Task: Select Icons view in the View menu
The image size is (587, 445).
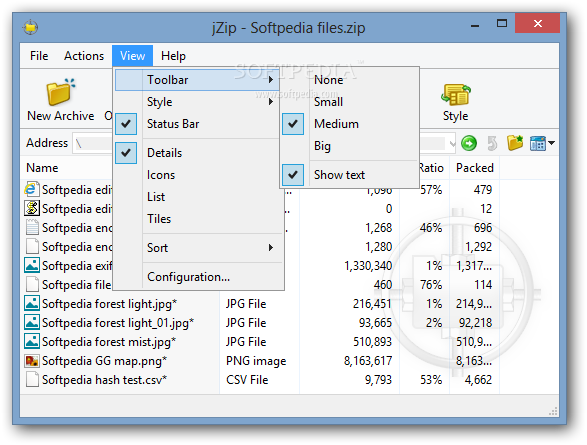Action: coord(197,175)
